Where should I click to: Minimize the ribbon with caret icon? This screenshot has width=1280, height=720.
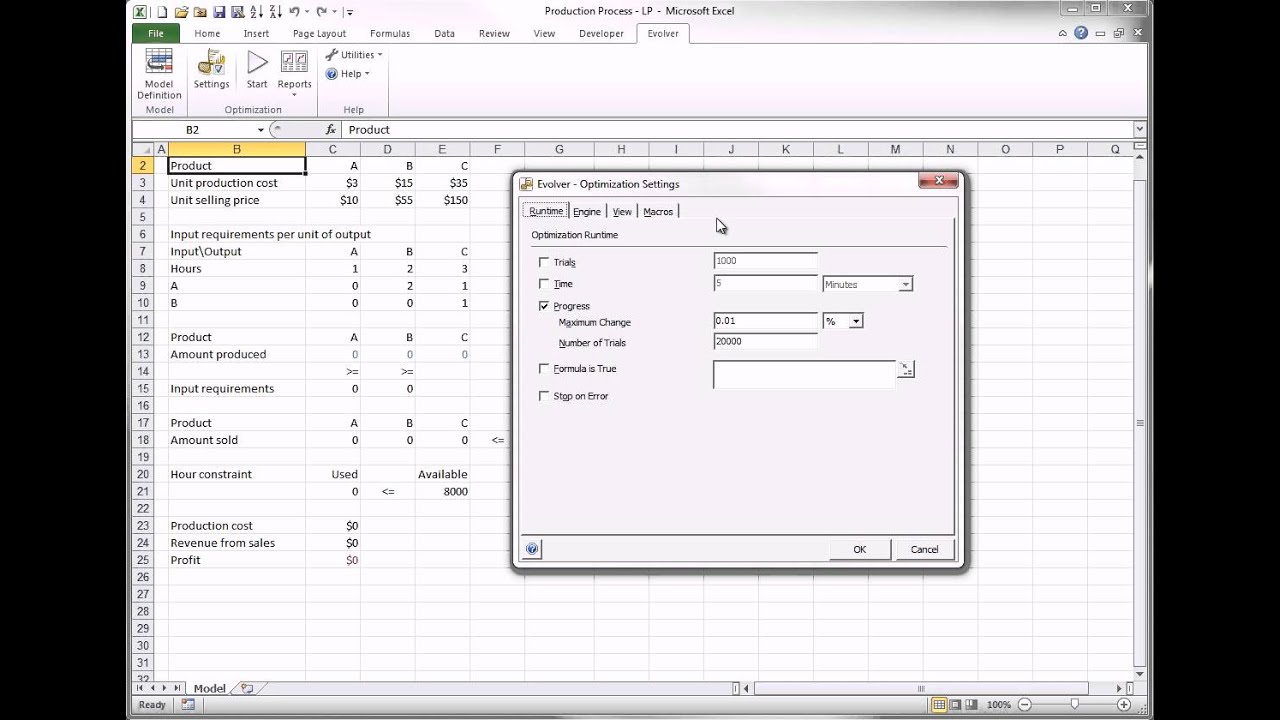point(1063,33)
